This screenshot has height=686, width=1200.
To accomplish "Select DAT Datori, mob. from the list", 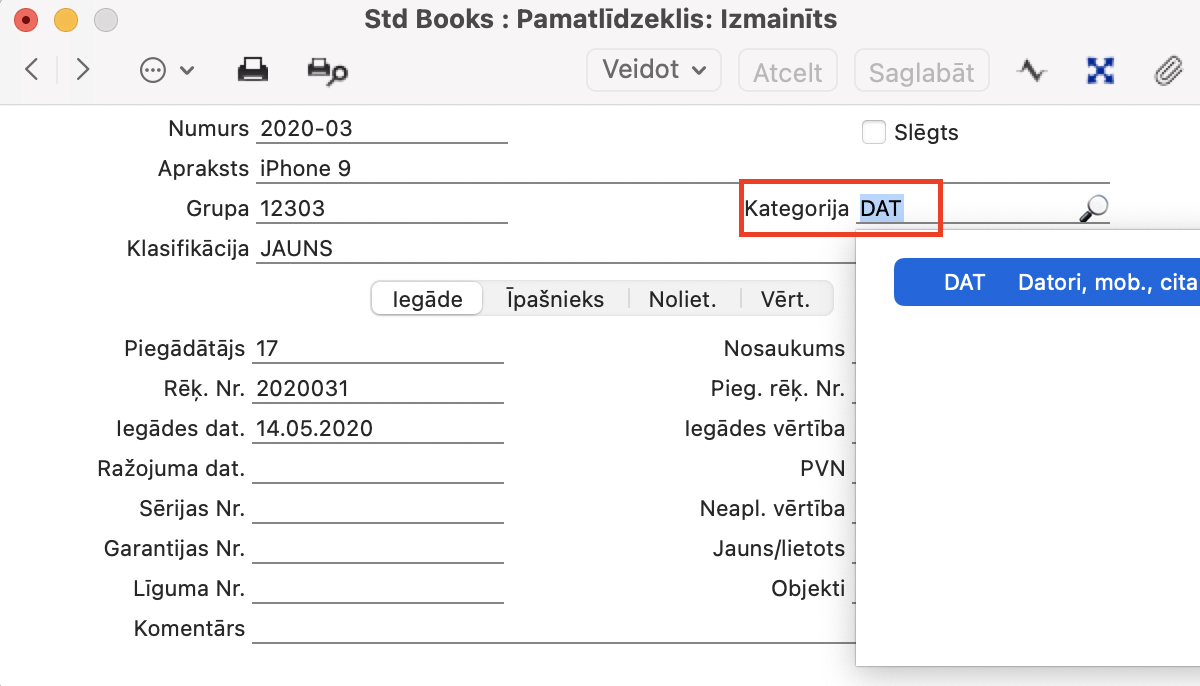I will (1045, 283).
